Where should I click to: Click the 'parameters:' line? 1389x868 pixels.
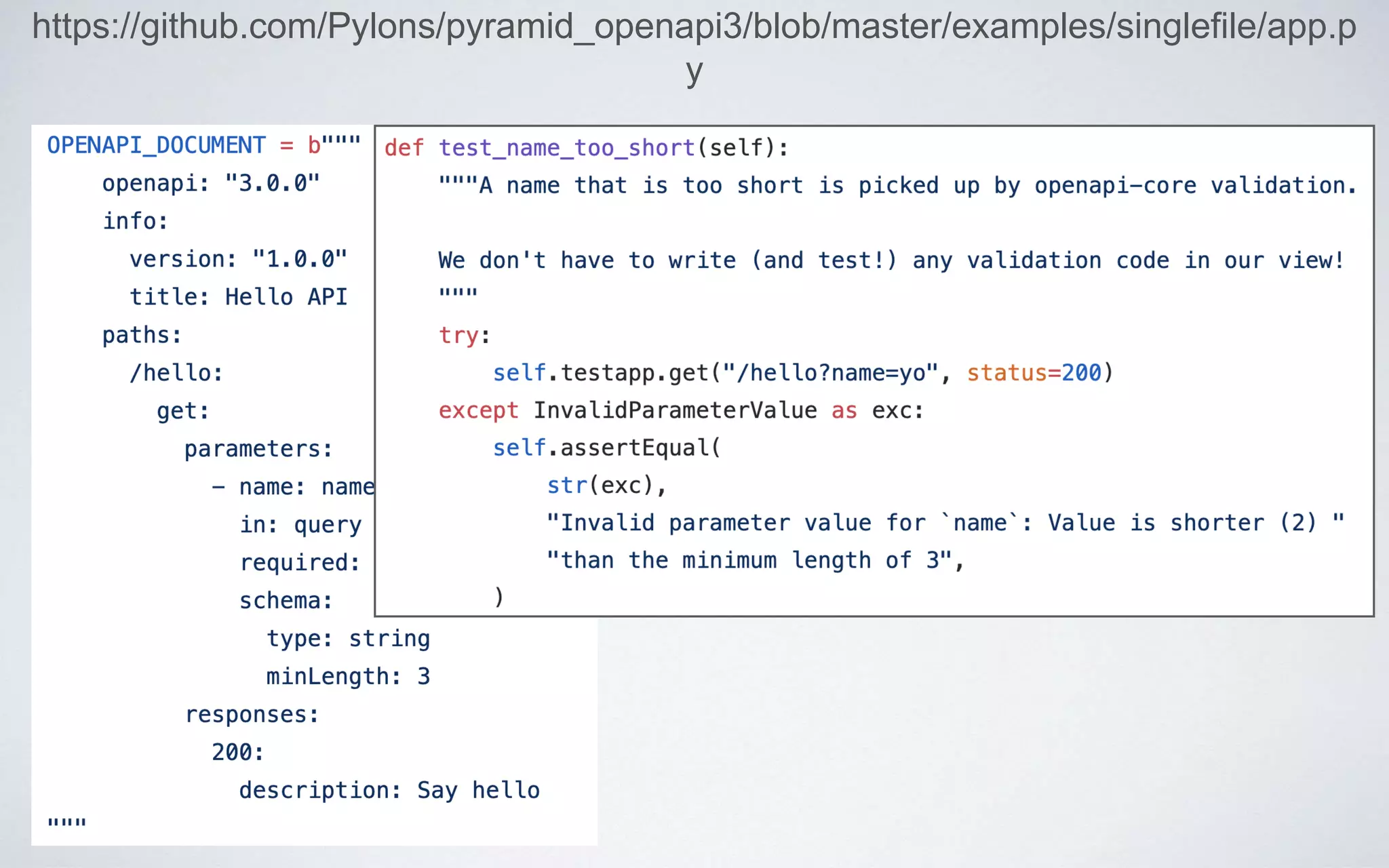(x=258, y=449)
